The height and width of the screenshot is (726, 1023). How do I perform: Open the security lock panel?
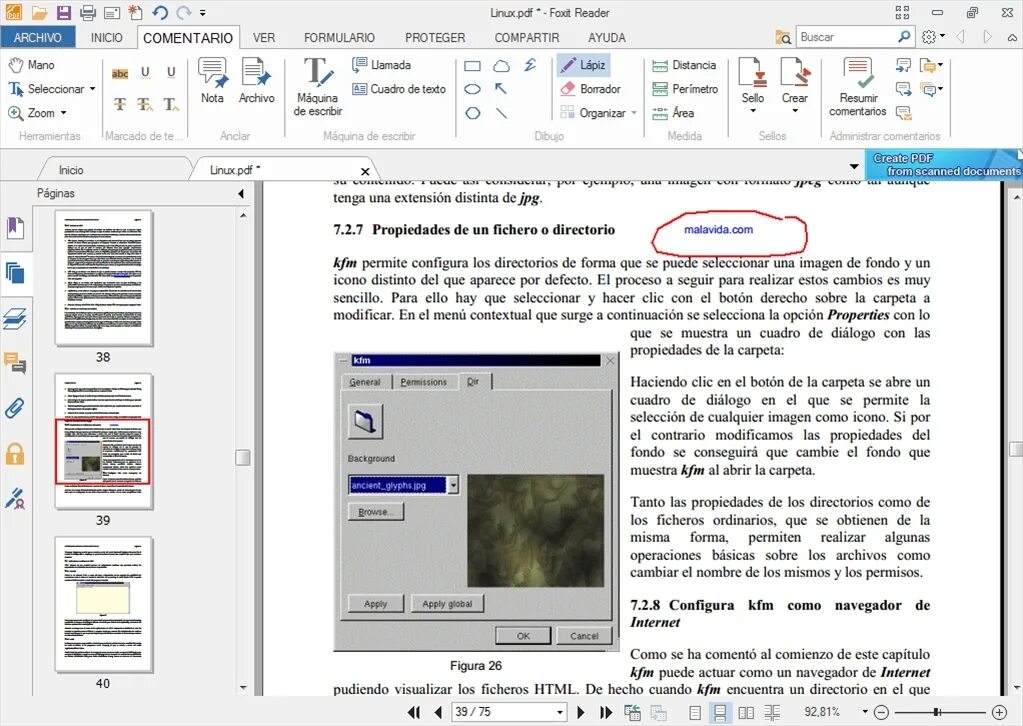pyautogui.click(x=15, y=453)
